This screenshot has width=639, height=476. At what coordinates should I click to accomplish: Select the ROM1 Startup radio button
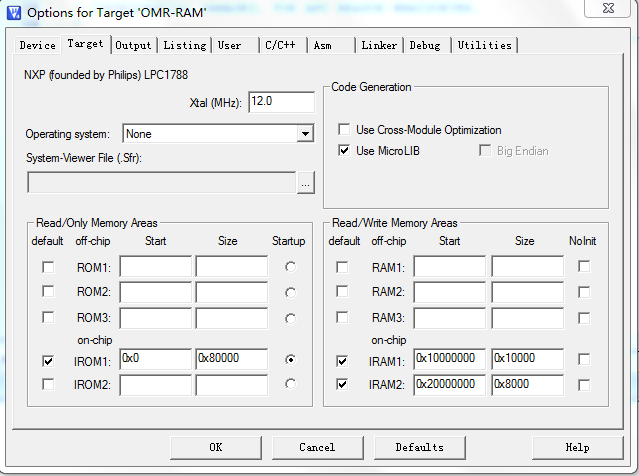coord(290,267)
